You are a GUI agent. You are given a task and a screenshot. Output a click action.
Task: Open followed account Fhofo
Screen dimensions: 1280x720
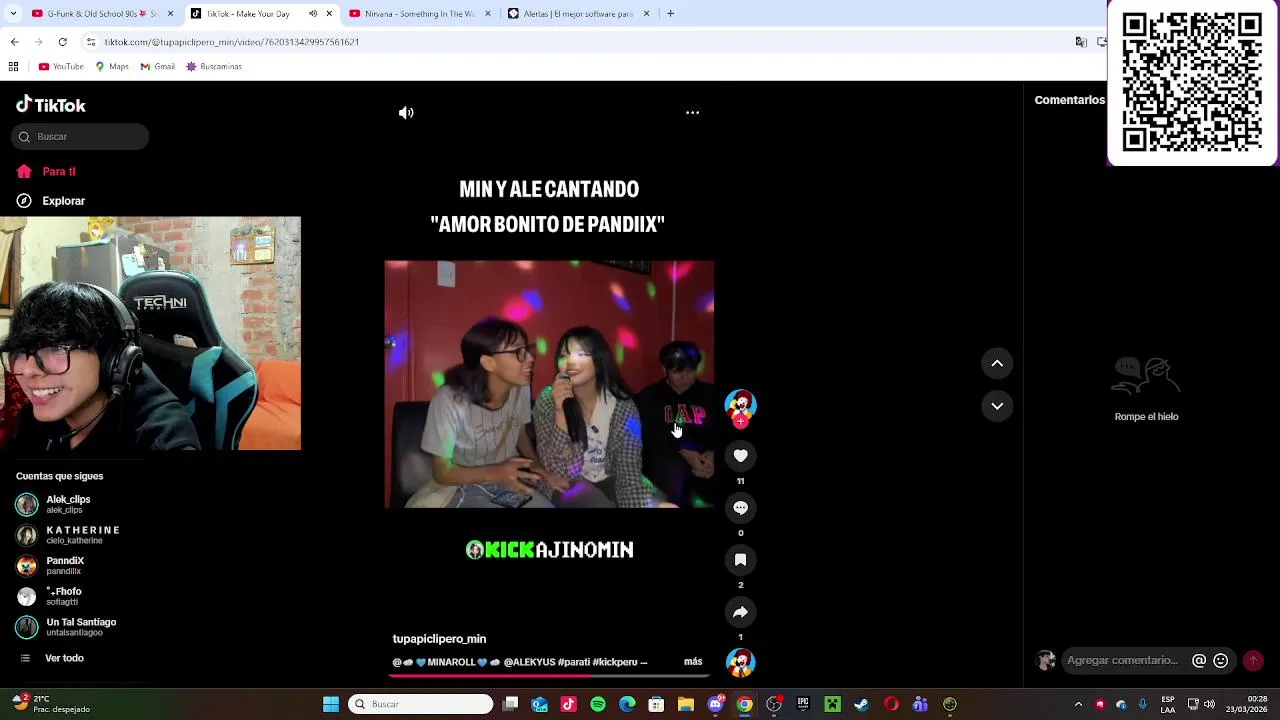50,596
